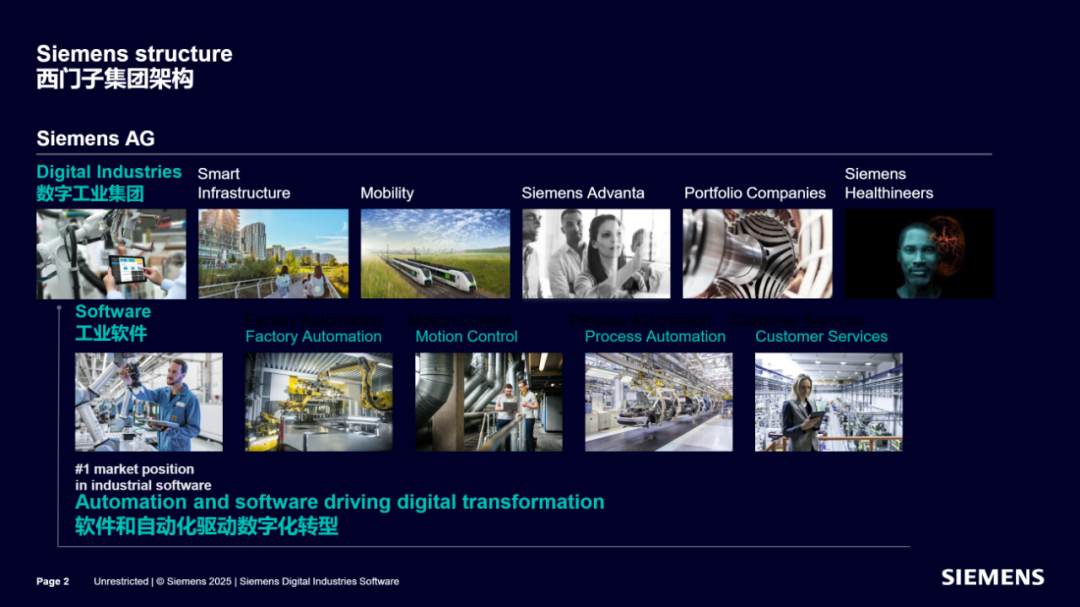The image size is (1080, 607).
Task: Select the teal 'Motion Control' label
Action: (466, 336)
